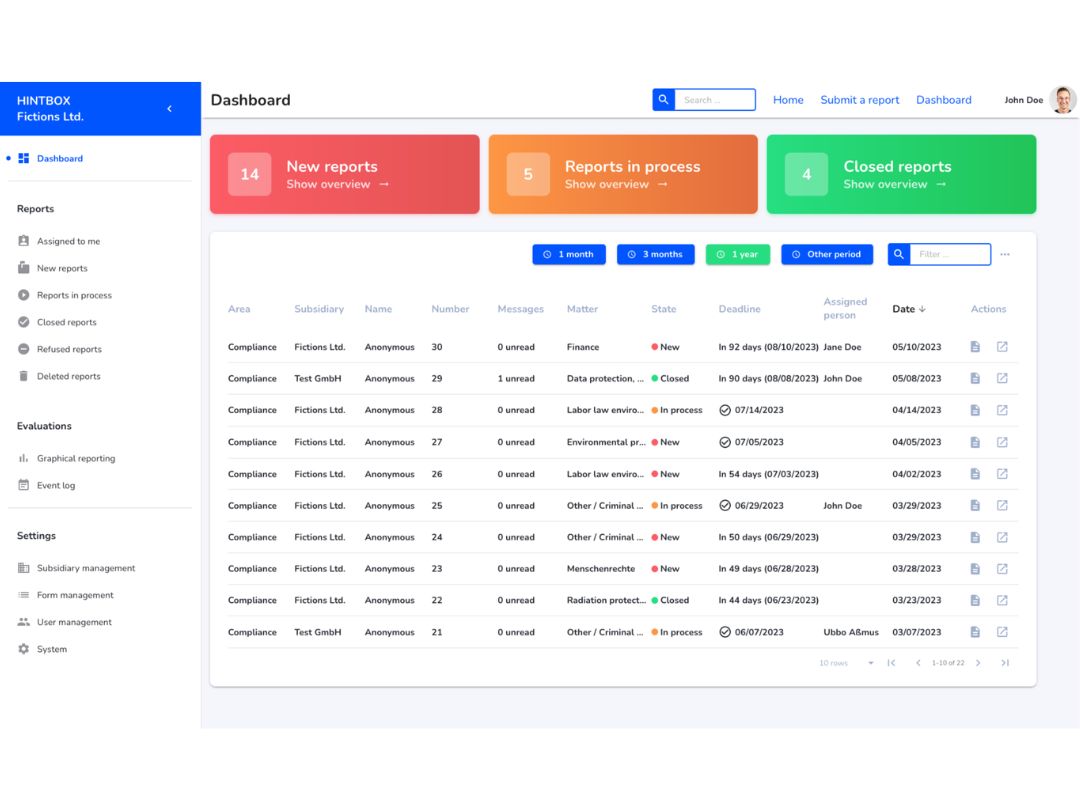
Task: Open document icon for report 25
Action: pyautogui.click(x=975, y=506)
